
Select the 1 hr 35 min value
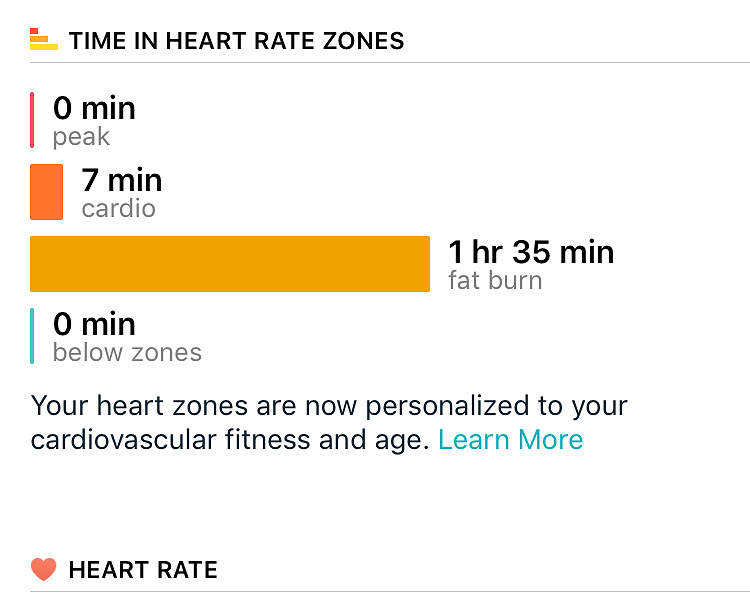531,252
